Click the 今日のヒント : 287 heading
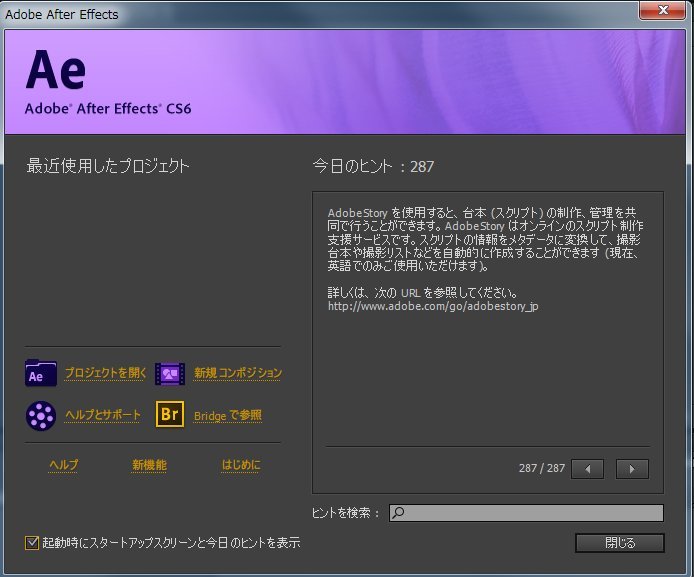The width and height of the screenshot is (694, 577). click(x=373, y=166)
